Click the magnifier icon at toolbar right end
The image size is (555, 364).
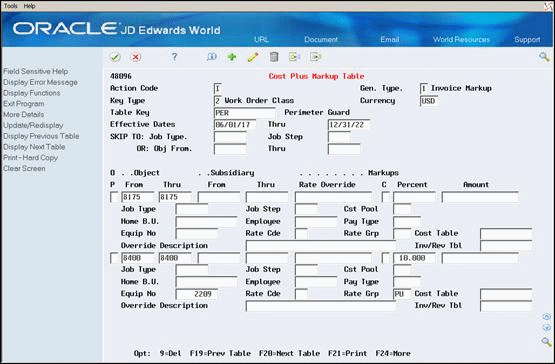tap(544, 57)
